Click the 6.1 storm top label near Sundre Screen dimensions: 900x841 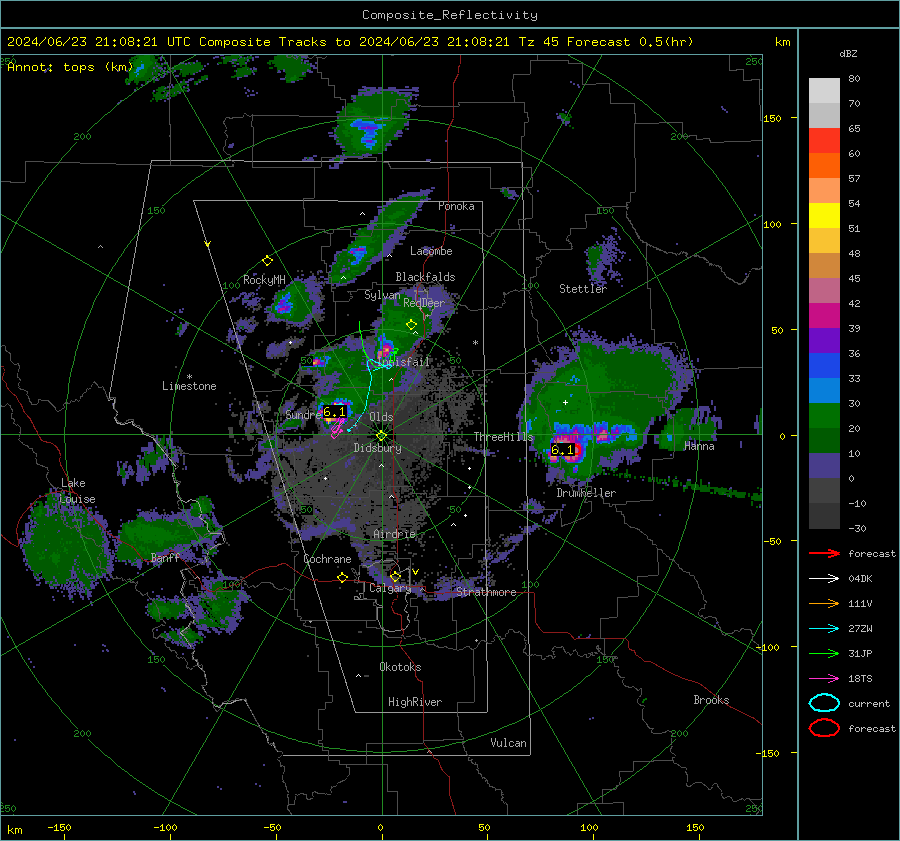point(335,412)
